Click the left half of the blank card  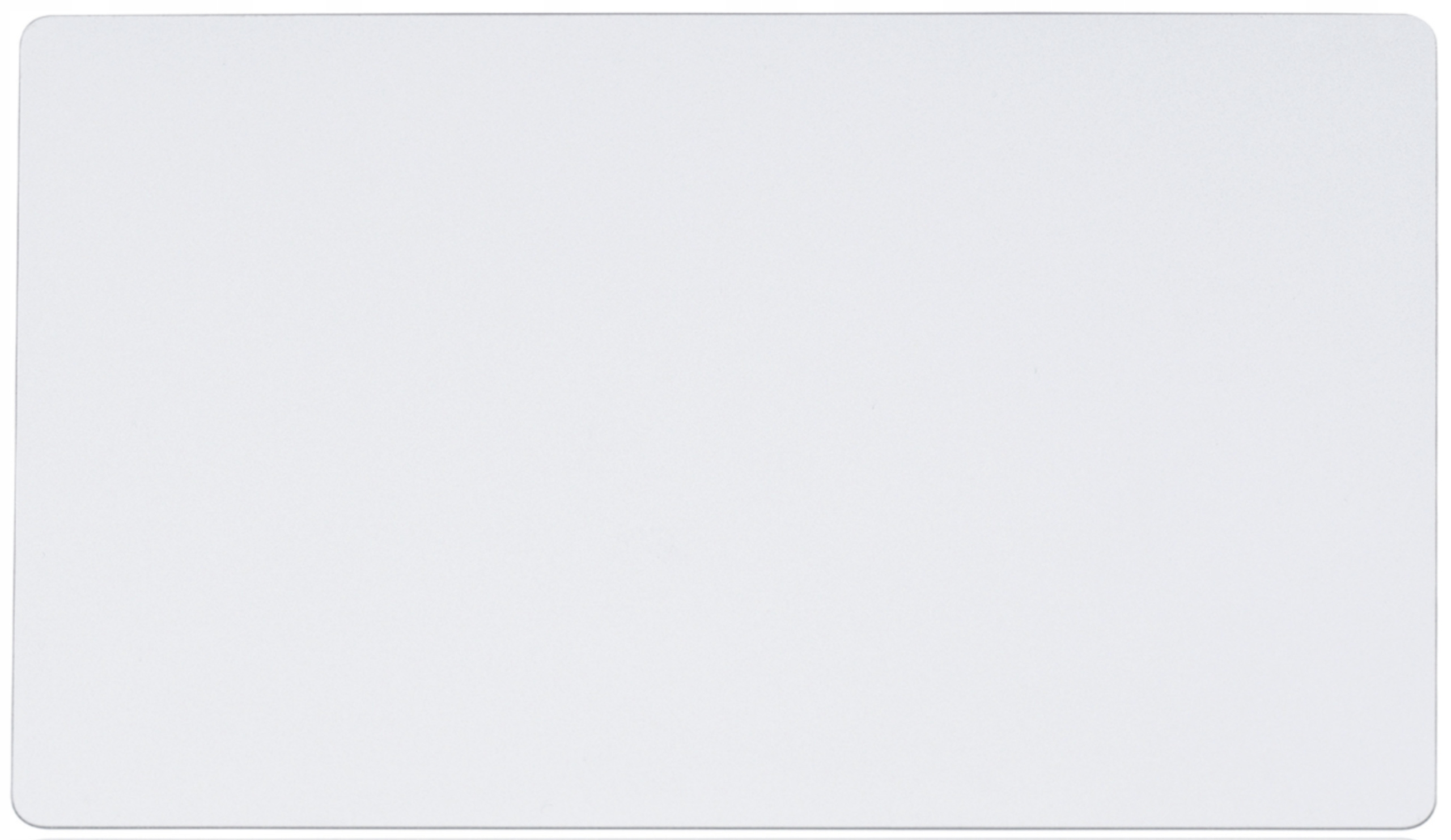point(368,422)
